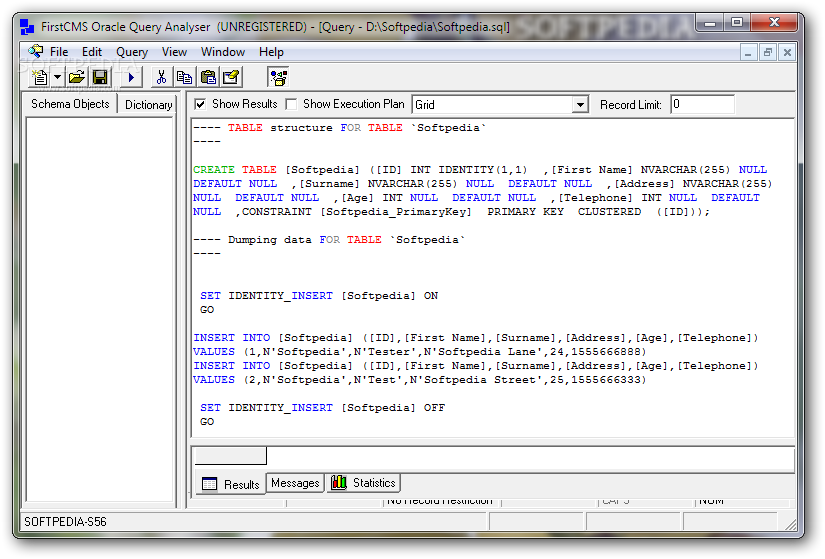Open a file with the folder icon
The image size is (825, 559).
[x=76, y=78]
